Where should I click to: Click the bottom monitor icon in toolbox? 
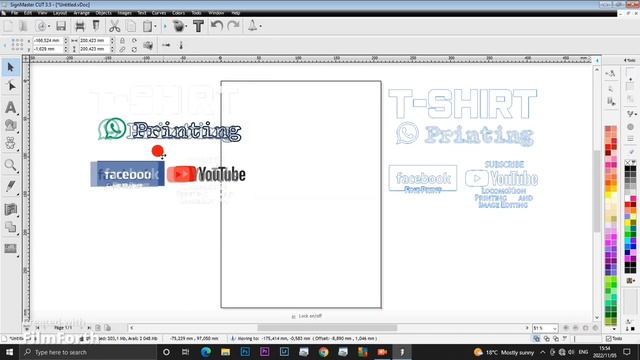pos(11,248)
